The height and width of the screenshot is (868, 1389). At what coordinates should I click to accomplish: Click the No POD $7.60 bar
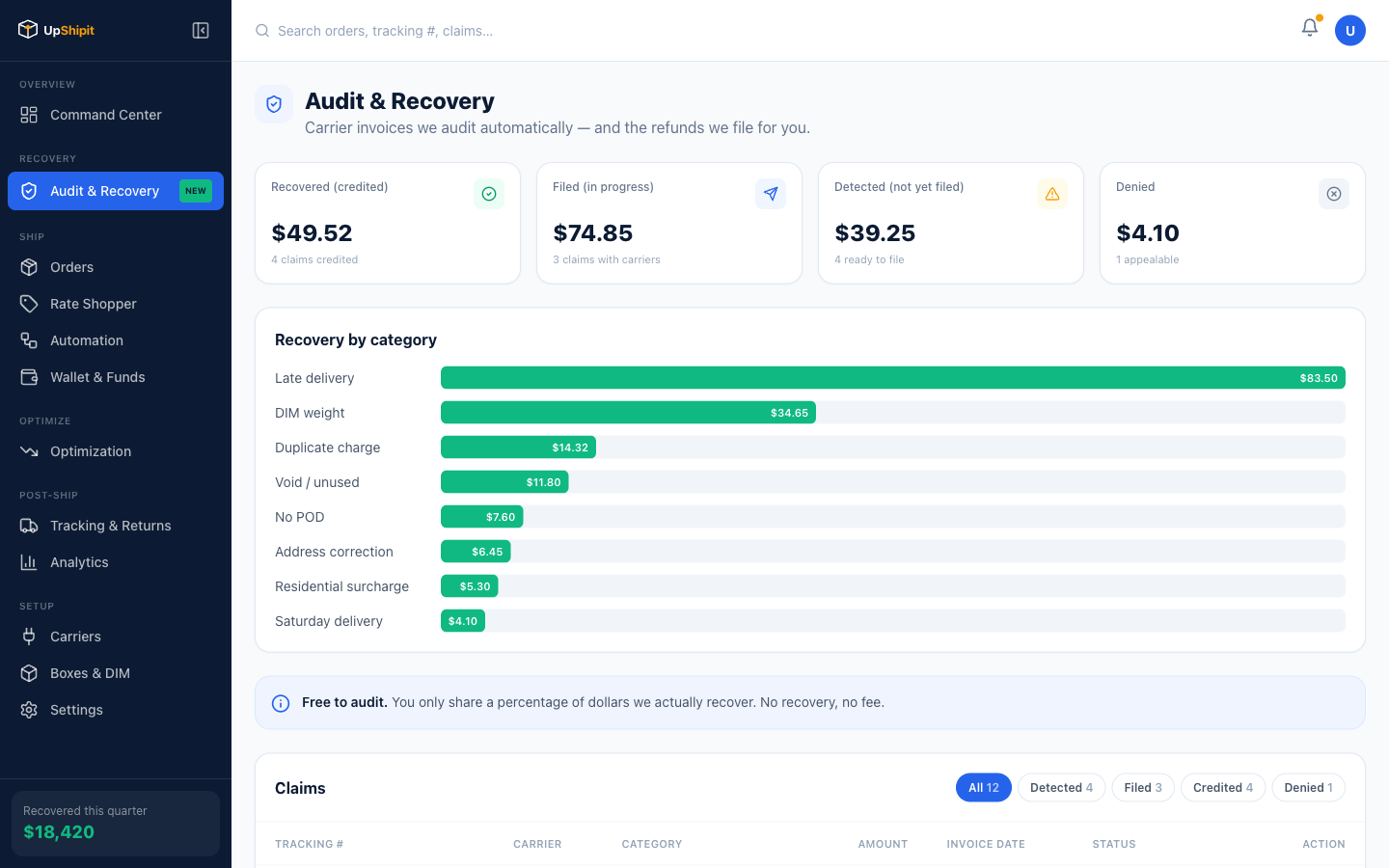tap(482, 517)
